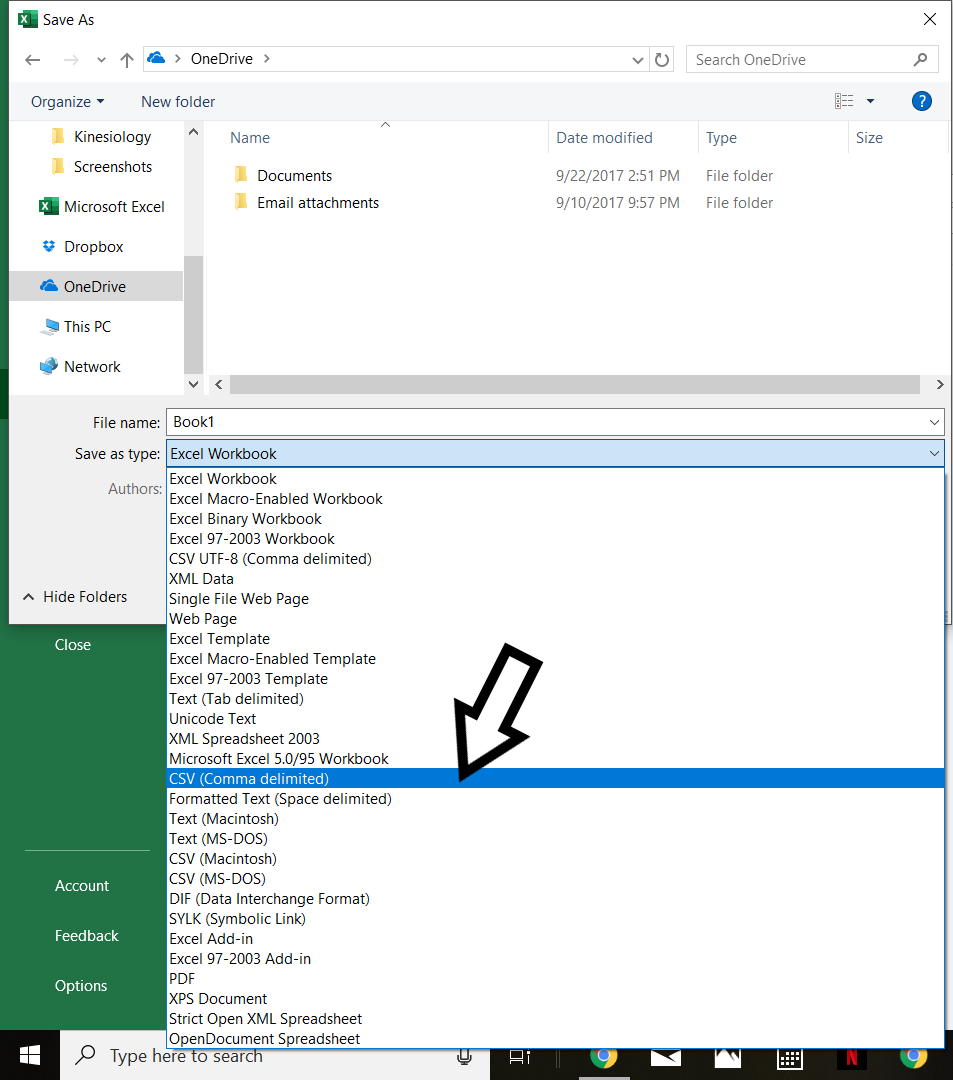Collapse the Save as type dropdown

click(x=934, y=454)
